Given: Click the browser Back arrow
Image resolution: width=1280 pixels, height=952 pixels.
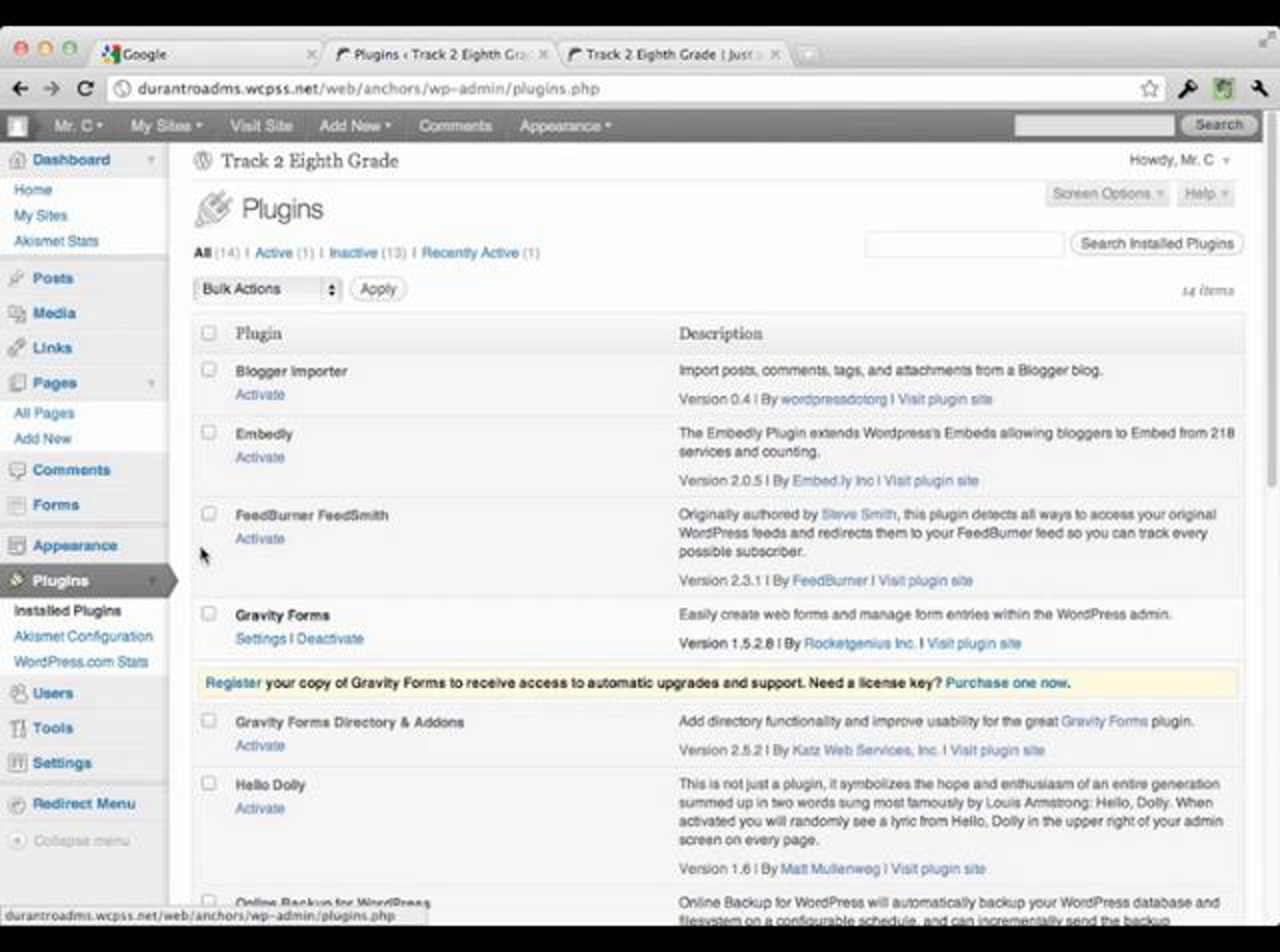Looking at the screenshot, I should click(x=21, y=89).
